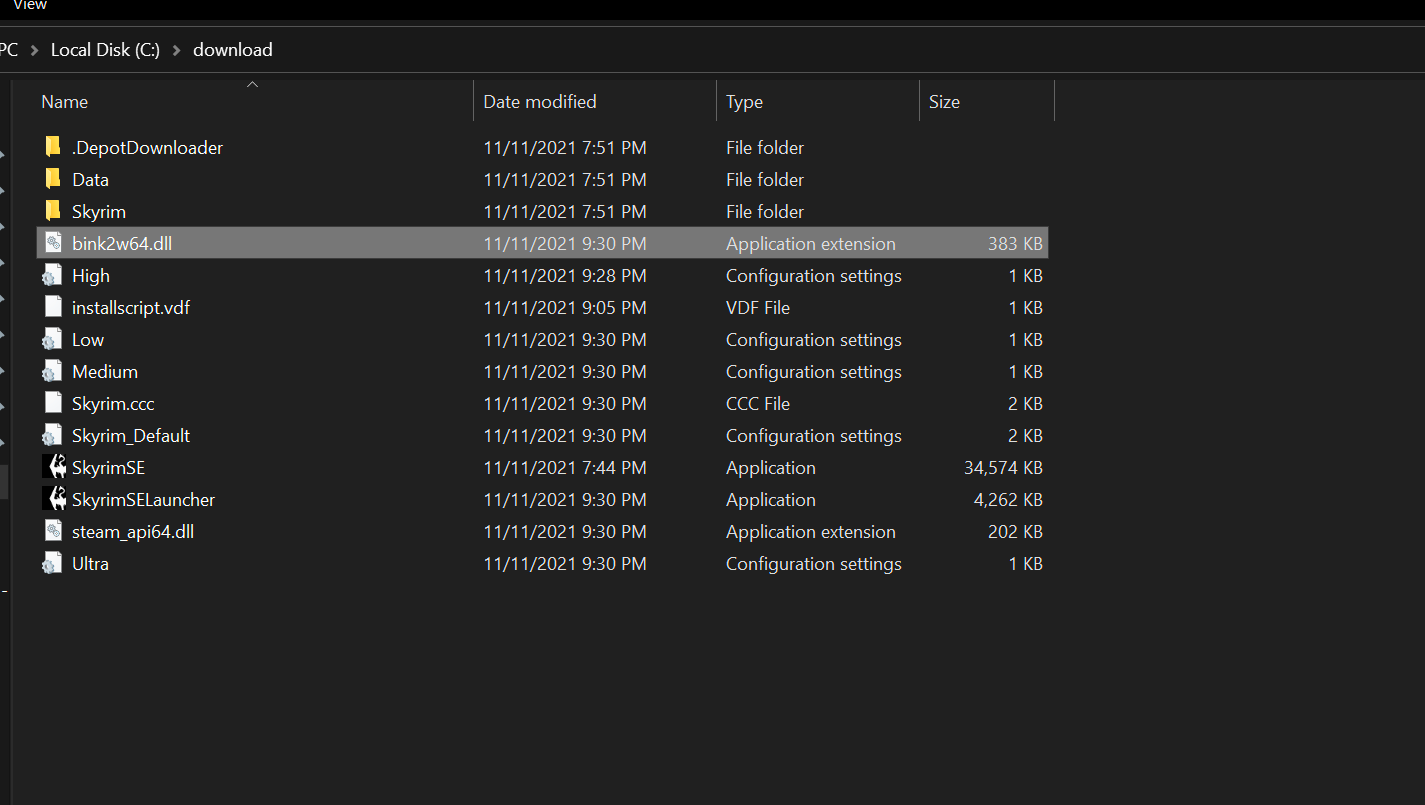Screen dimensions: 1425x805
Task: Select the SkyrimSELauncher file name
Action: coord(143,500)
